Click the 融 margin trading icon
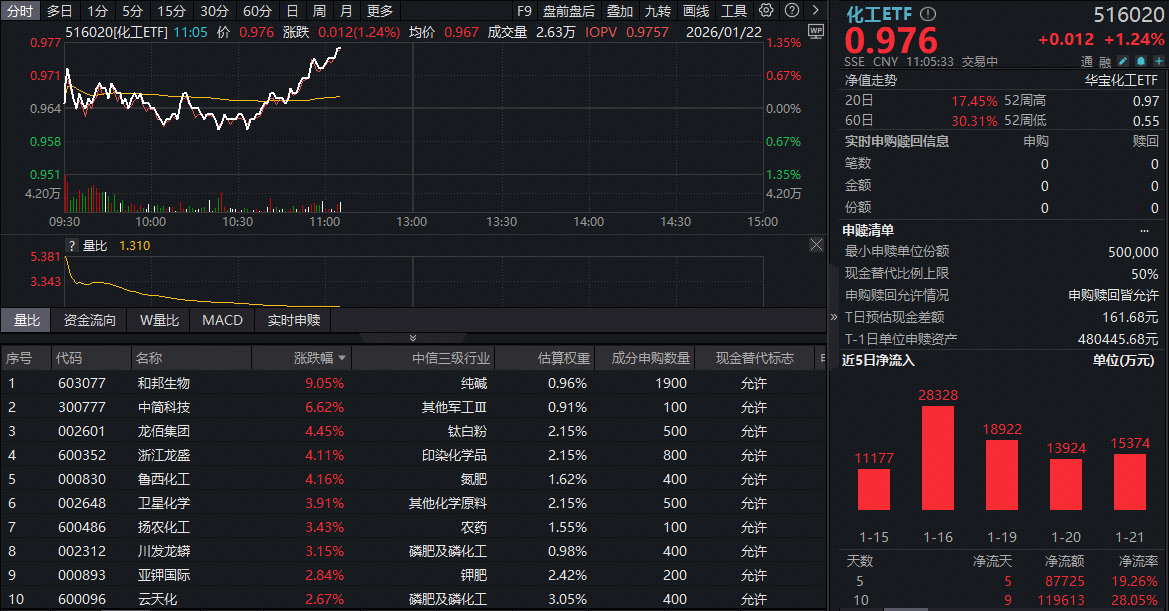This screenshot has width=1169, height=611. click(x=1105, y=62)
